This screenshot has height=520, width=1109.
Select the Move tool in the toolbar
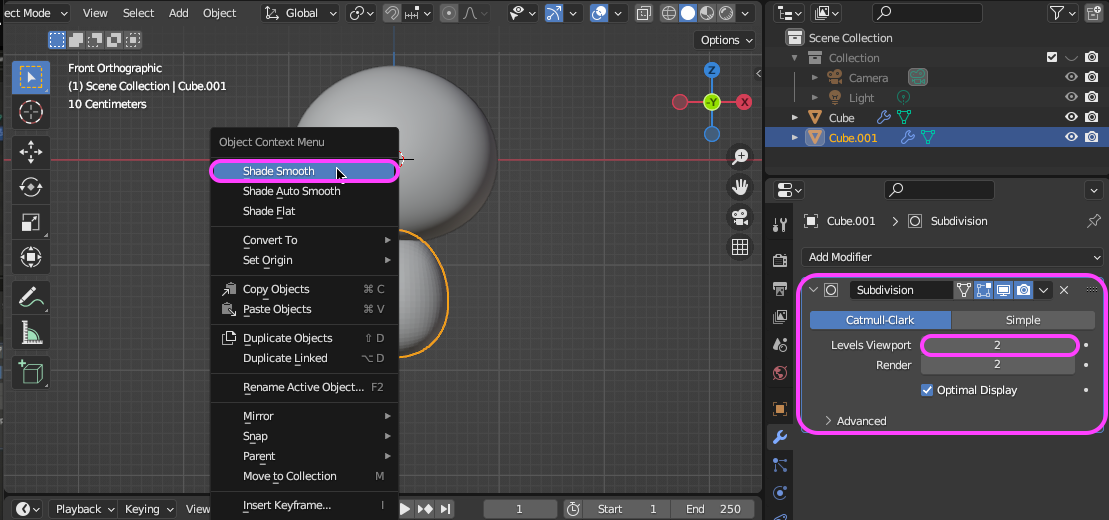tap(31, 152)
